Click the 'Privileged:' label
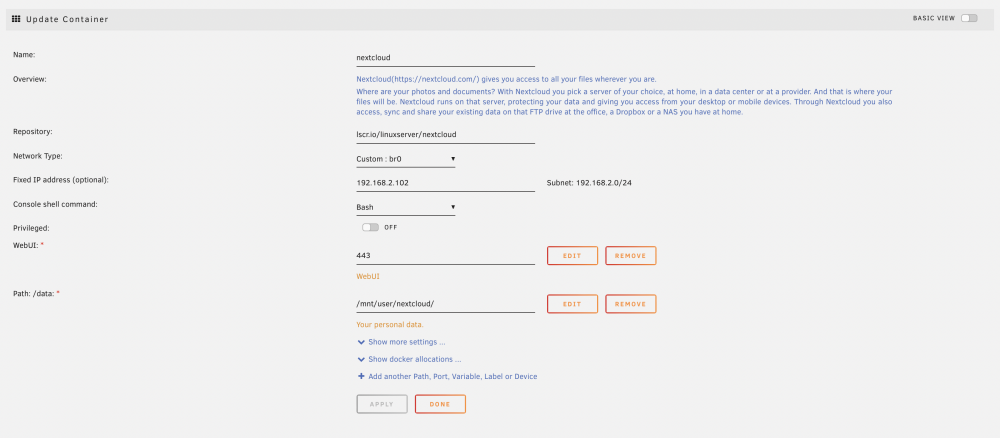Image resolution: width=1000 pixels, height=438 pixels. [31, 228]
